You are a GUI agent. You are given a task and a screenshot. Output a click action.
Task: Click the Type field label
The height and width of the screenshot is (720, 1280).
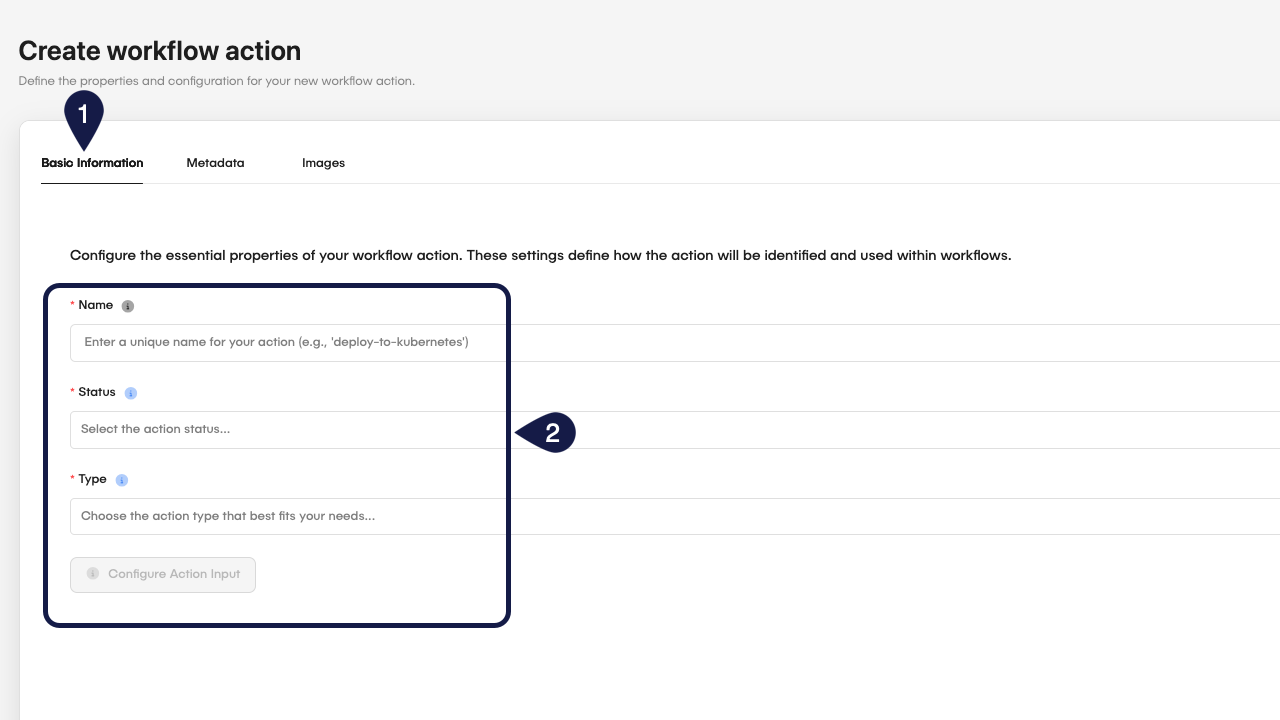(92, 479)
